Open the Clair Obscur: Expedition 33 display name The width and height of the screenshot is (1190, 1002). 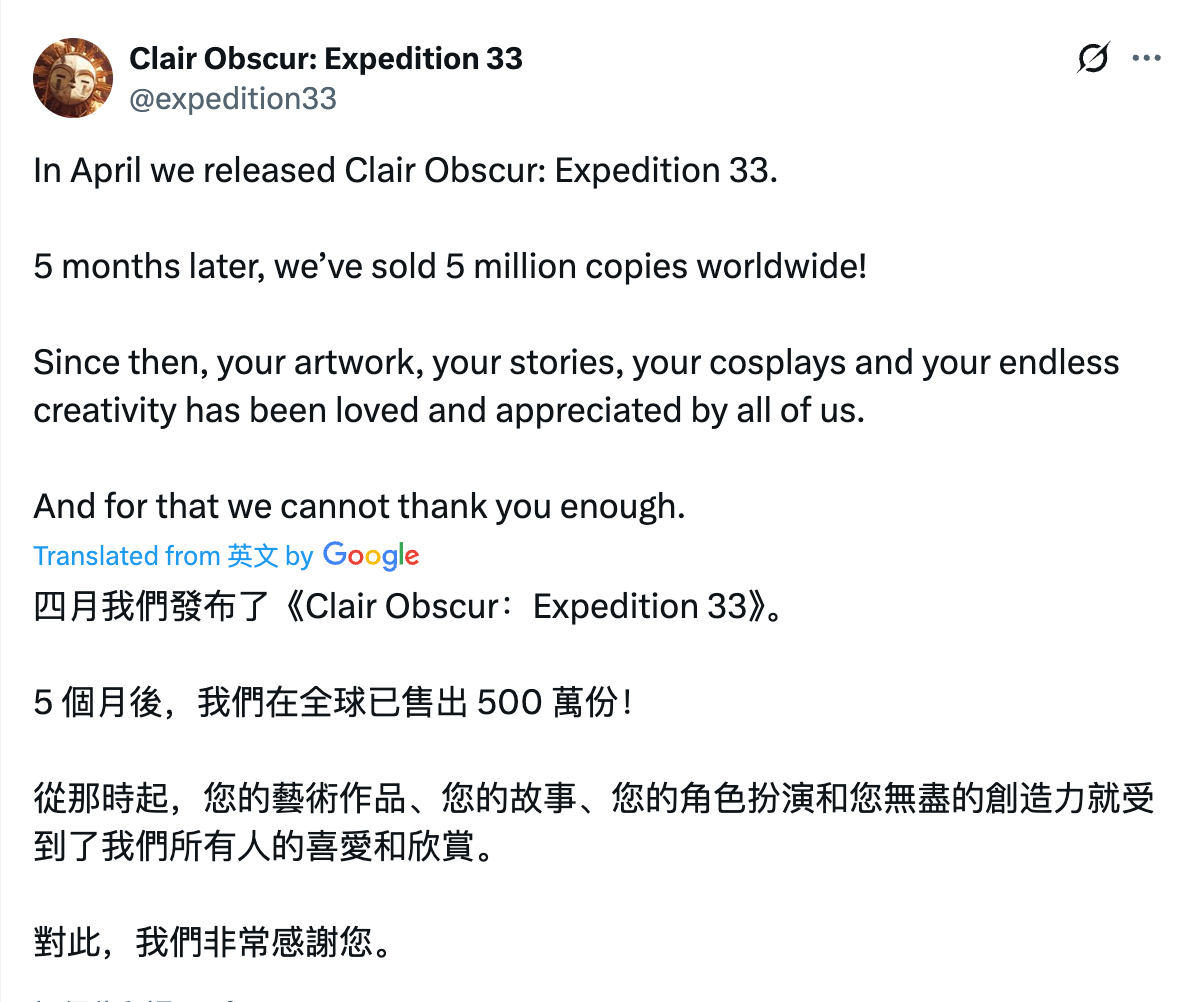(x=326, y=59)
